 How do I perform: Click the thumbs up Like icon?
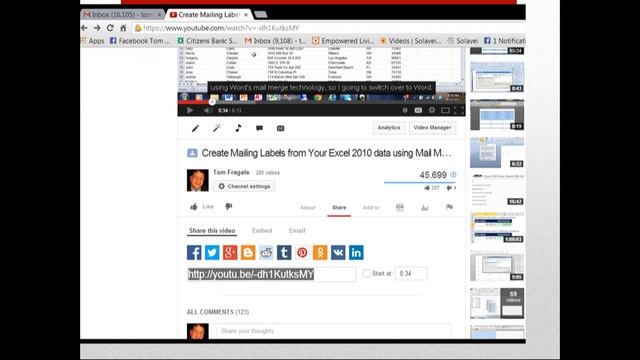pyautogui.click(x=194, y=207)
